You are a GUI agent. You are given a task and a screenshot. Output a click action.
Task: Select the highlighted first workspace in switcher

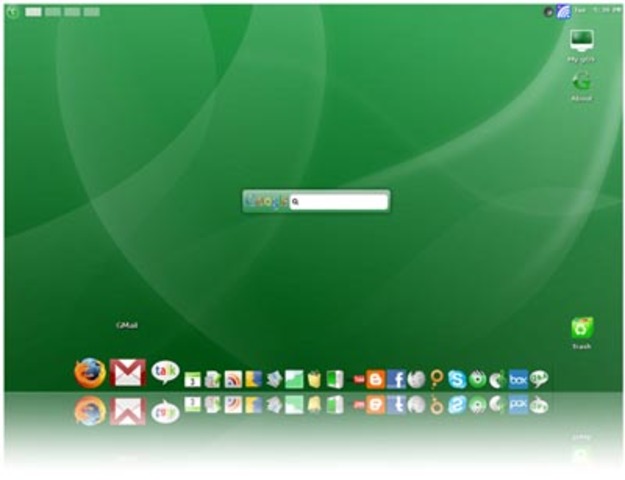click(33, 12)
